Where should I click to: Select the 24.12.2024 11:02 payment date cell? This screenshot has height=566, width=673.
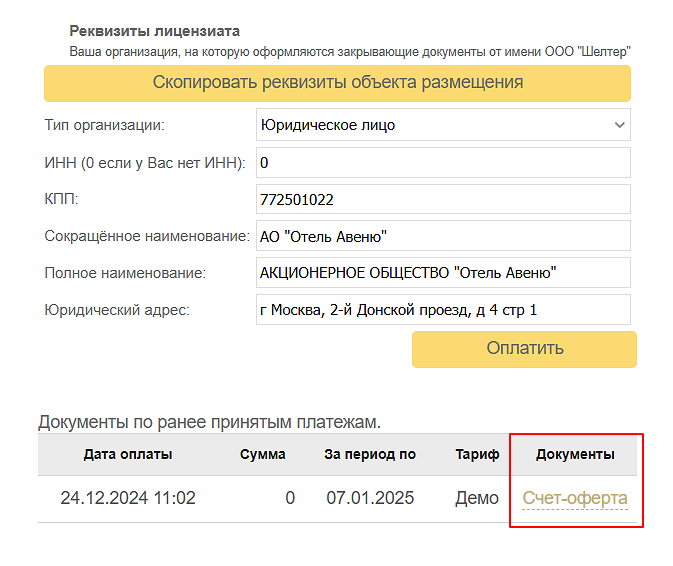tap(128, 498)
